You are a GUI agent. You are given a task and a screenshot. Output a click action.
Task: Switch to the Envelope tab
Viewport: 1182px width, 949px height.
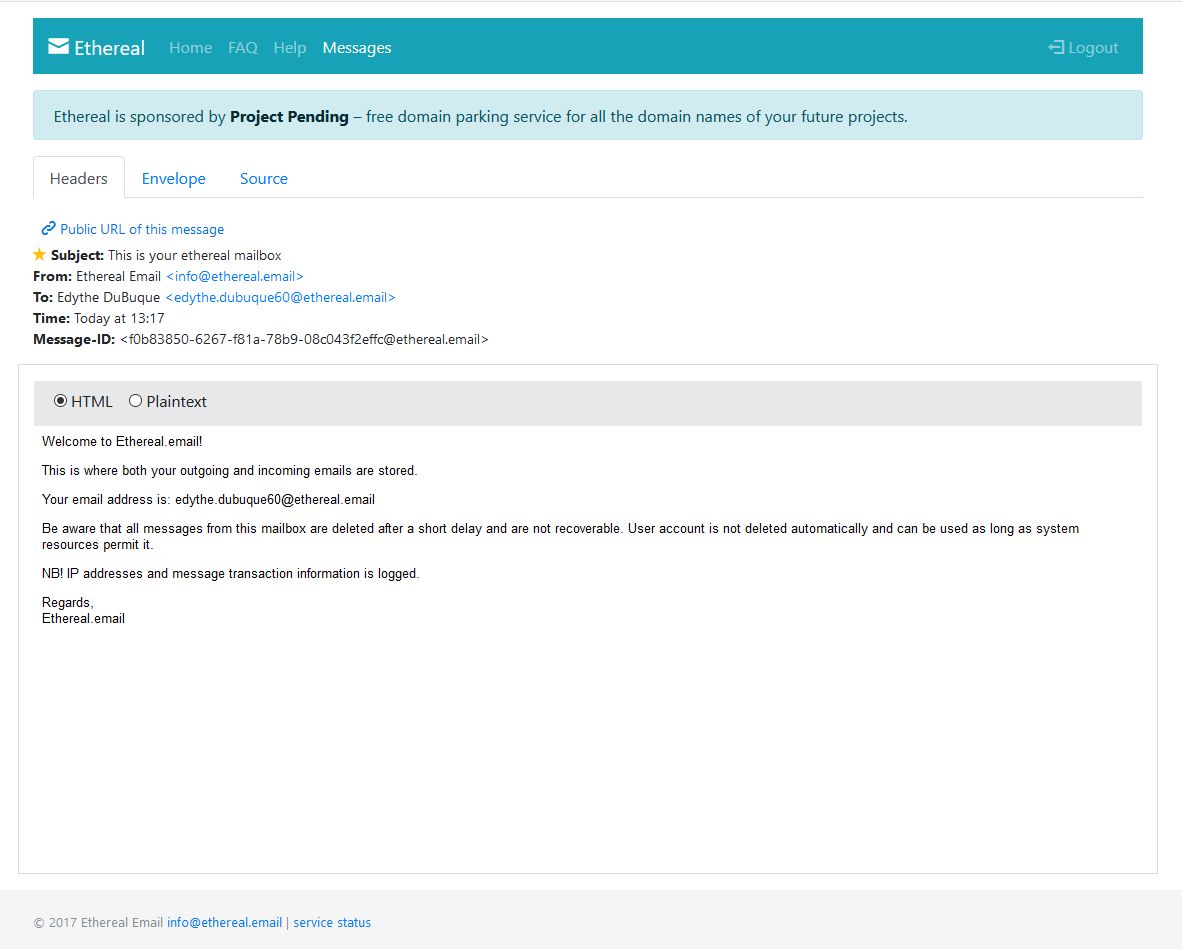173,178
